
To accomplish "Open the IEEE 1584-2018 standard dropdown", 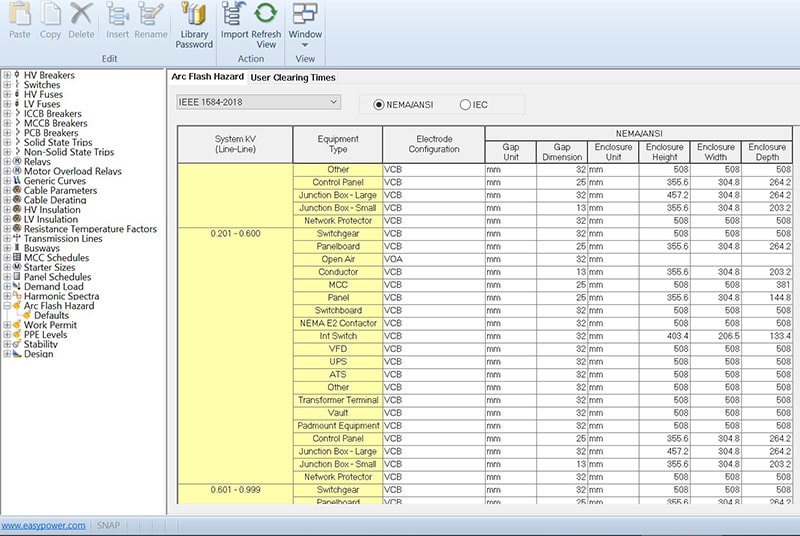I will pos(259,102).
